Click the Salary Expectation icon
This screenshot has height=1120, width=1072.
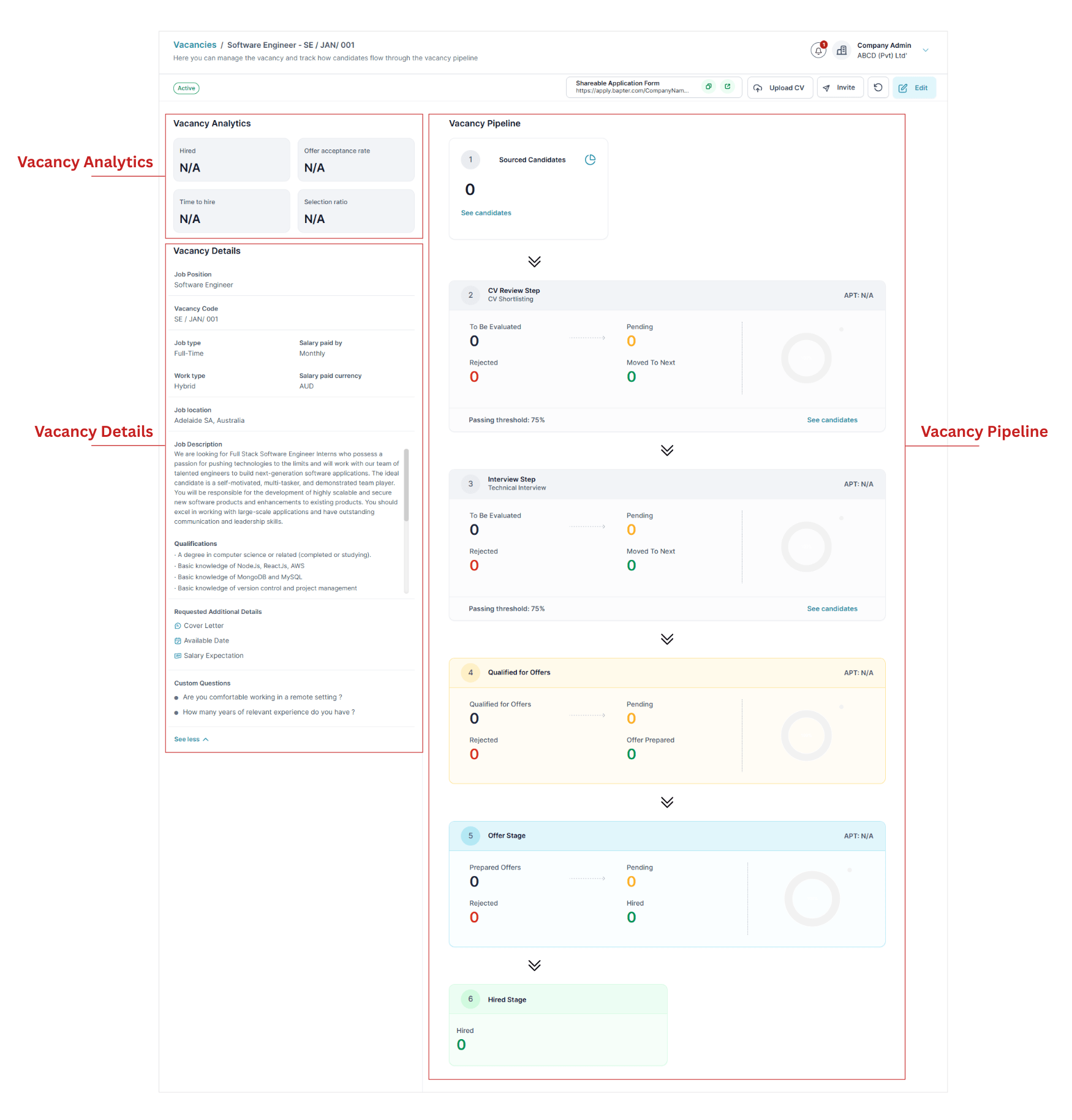(178, 656)
